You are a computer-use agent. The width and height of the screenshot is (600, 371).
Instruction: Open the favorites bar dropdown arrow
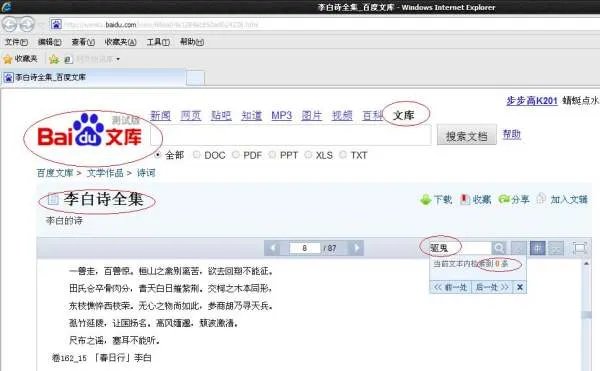tap(118, 59)
